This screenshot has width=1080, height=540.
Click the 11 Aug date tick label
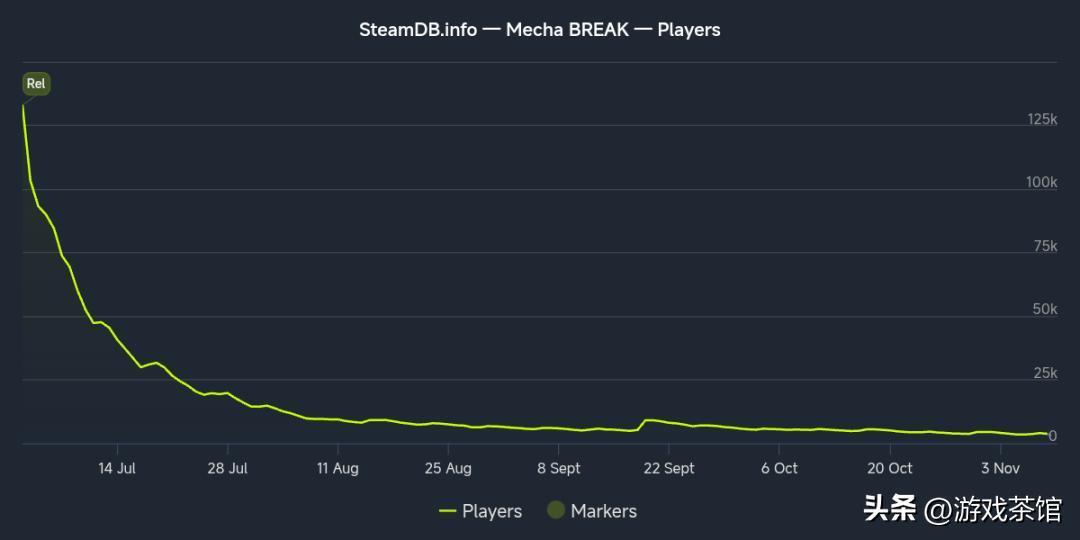(338, 468)
